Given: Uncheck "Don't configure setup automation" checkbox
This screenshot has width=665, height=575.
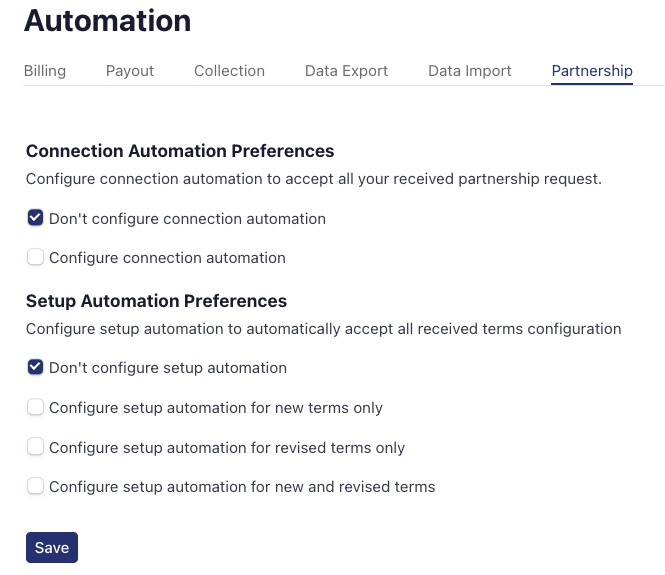Looking at the screenshot, I should 35,367.
